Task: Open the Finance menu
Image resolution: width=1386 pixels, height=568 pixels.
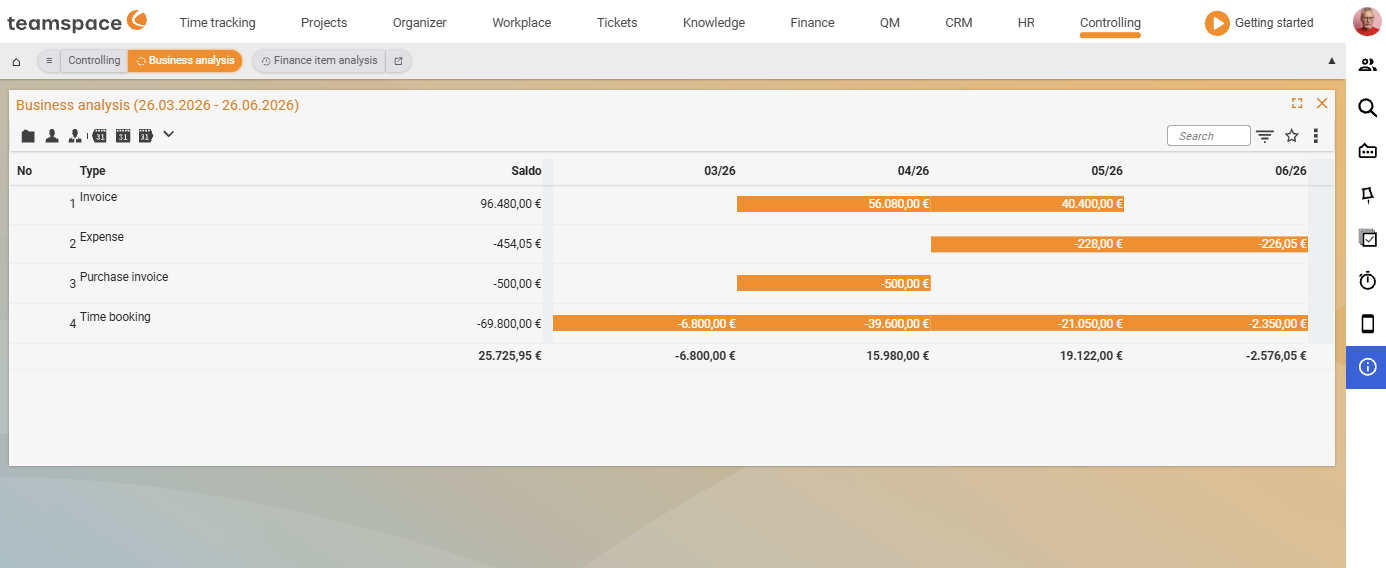Action: tap(812, 22)
